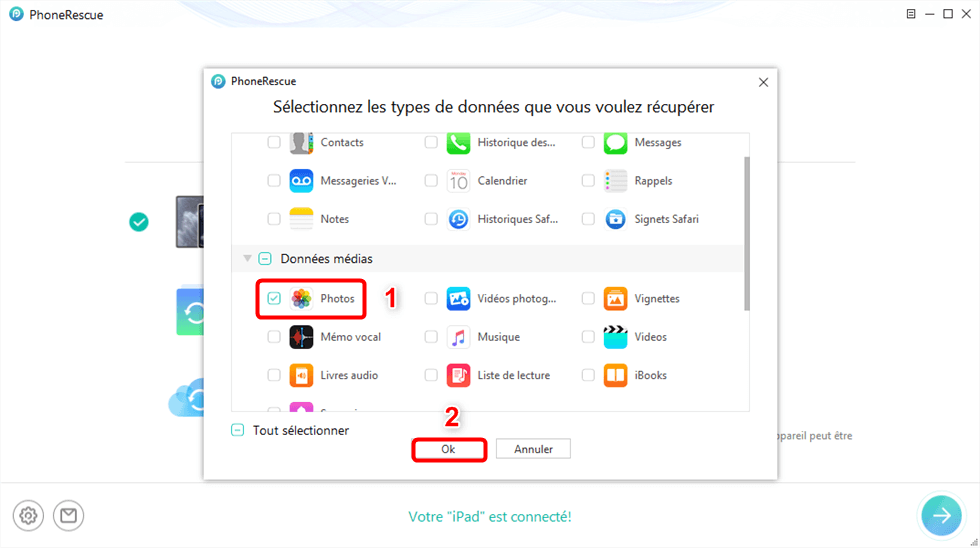
Task: Click the call history phone icon
Action: pyautogui.click(x=458, y=142)
